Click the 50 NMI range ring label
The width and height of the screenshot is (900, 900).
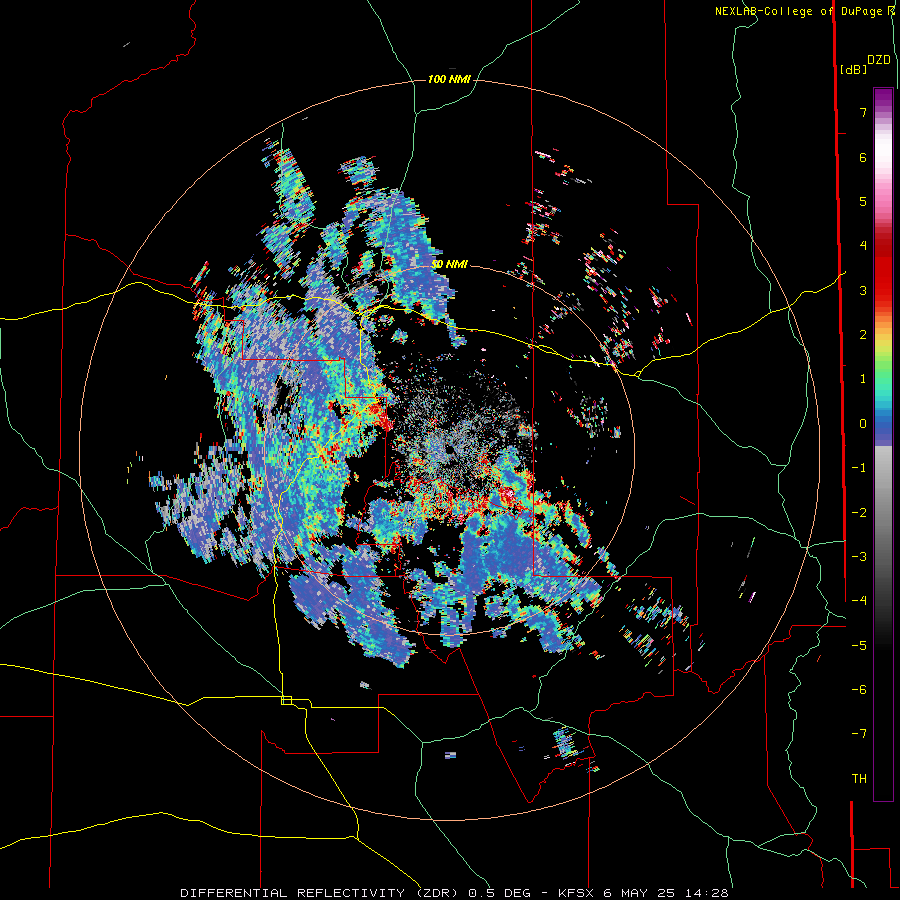click(x=449, y=264)
